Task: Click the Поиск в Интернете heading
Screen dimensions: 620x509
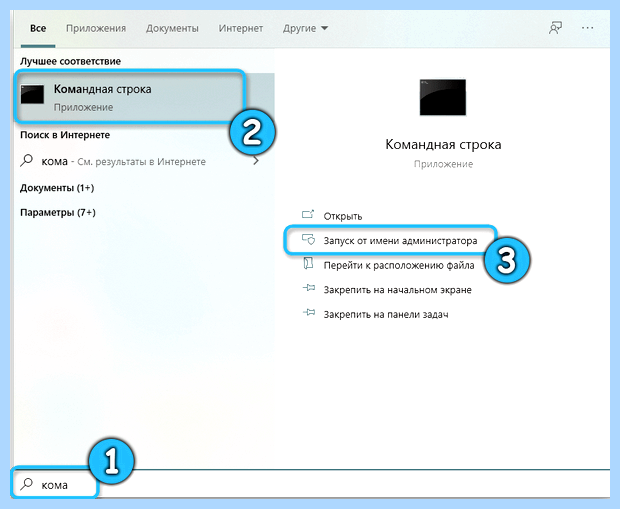Action: point(65,135)
